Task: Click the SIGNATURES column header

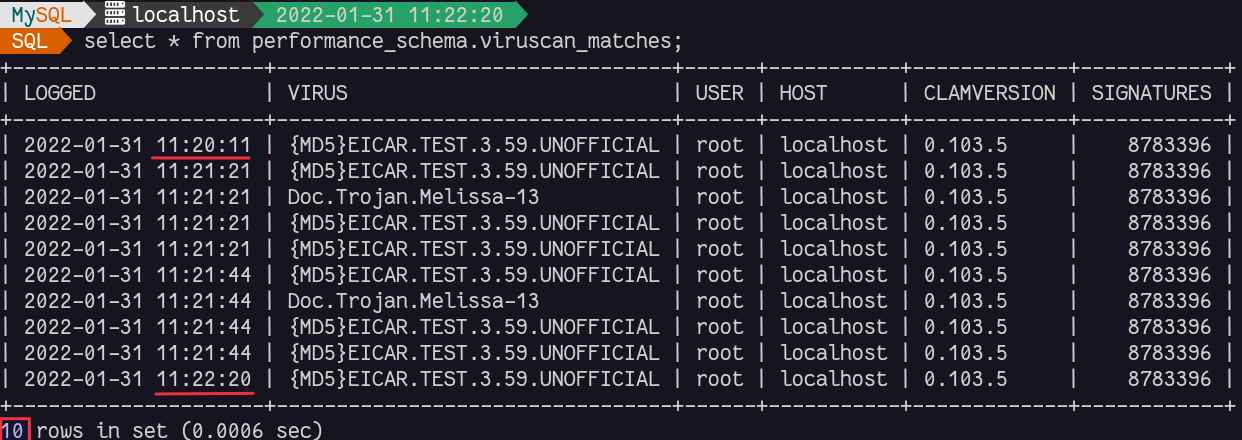Action: (1151, 93)
